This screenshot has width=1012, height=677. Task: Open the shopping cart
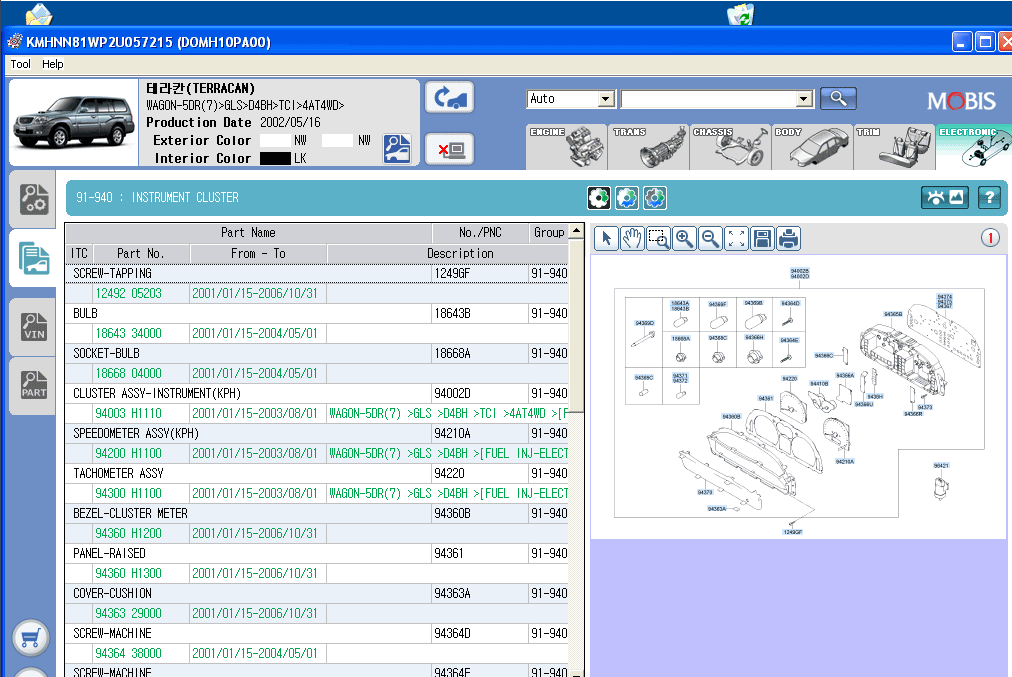coord(32,638)
